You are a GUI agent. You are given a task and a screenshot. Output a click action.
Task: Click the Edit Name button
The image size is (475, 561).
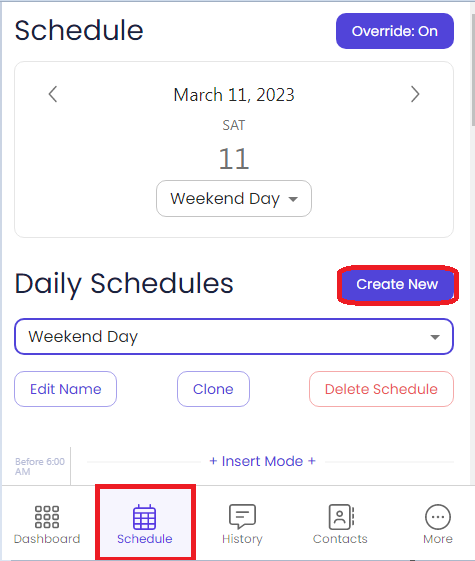pos(65,389)
